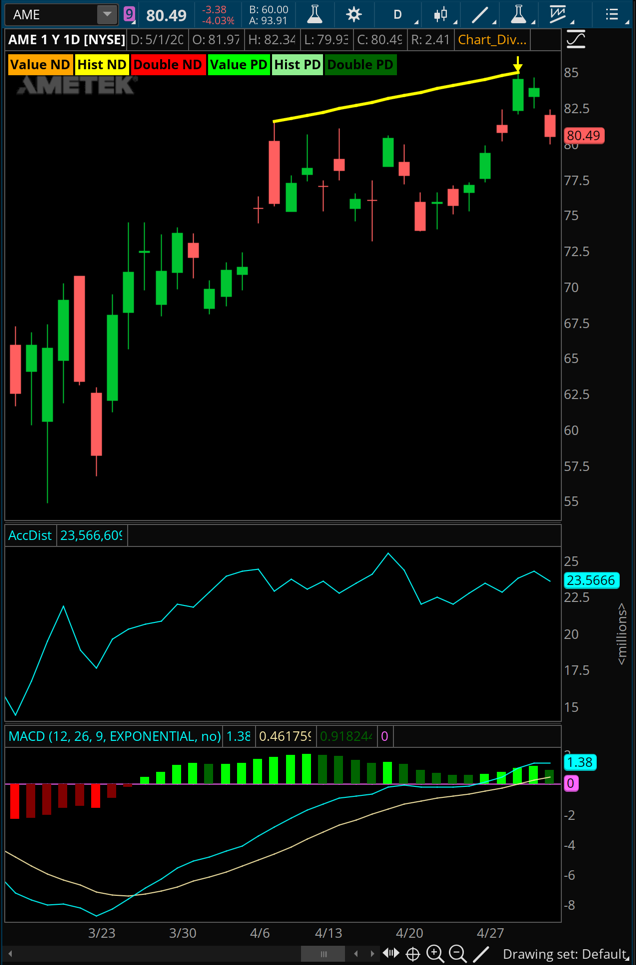
Task: Click the AccDist study label
Action: [30, 535]
